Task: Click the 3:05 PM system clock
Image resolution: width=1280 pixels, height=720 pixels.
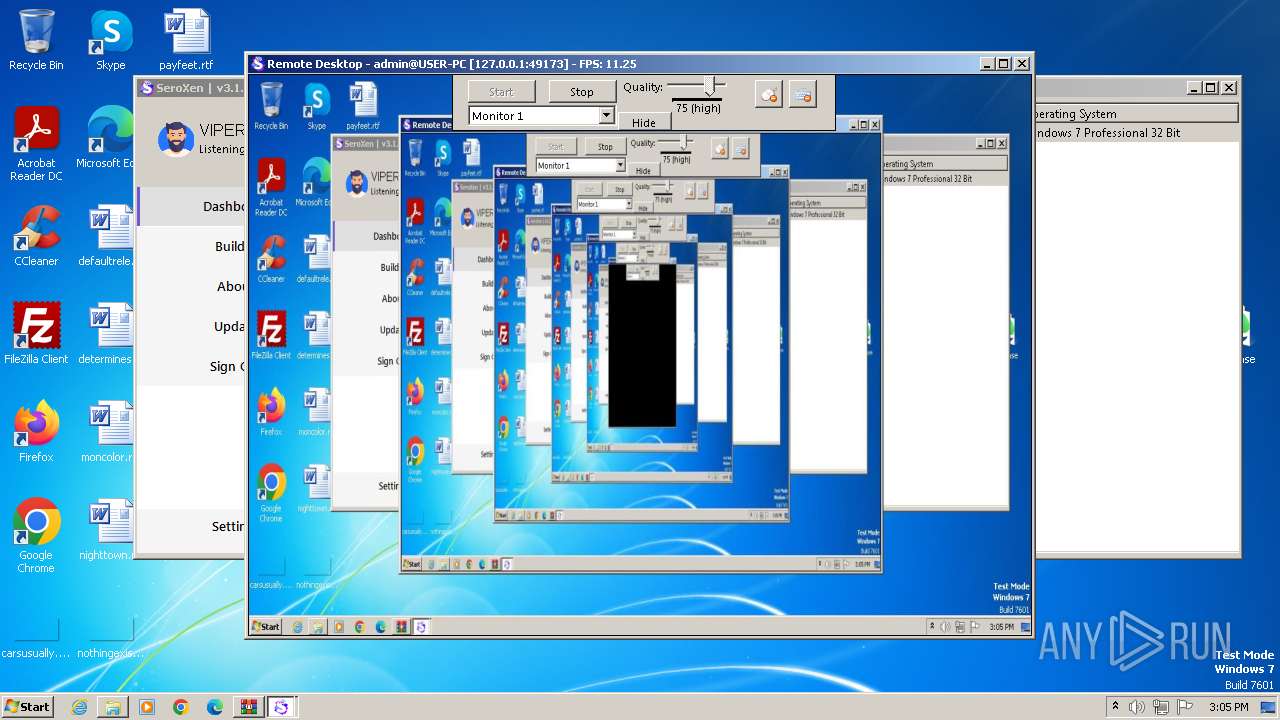Action: pyautogui.click(x=1228, y=707)
